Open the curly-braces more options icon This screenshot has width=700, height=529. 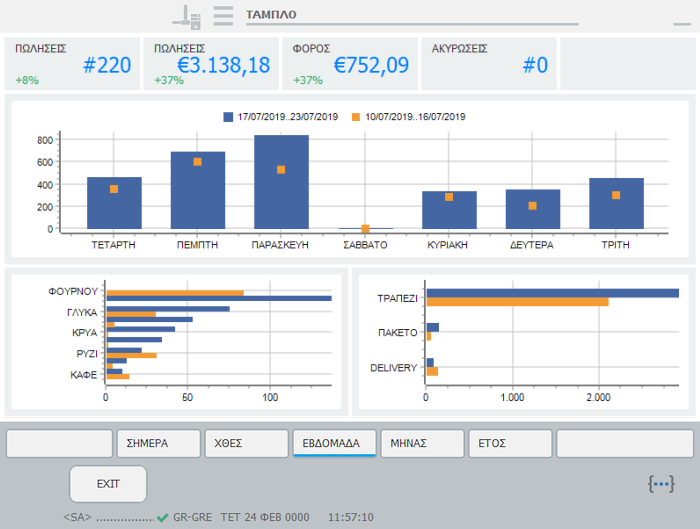(661, 484)
